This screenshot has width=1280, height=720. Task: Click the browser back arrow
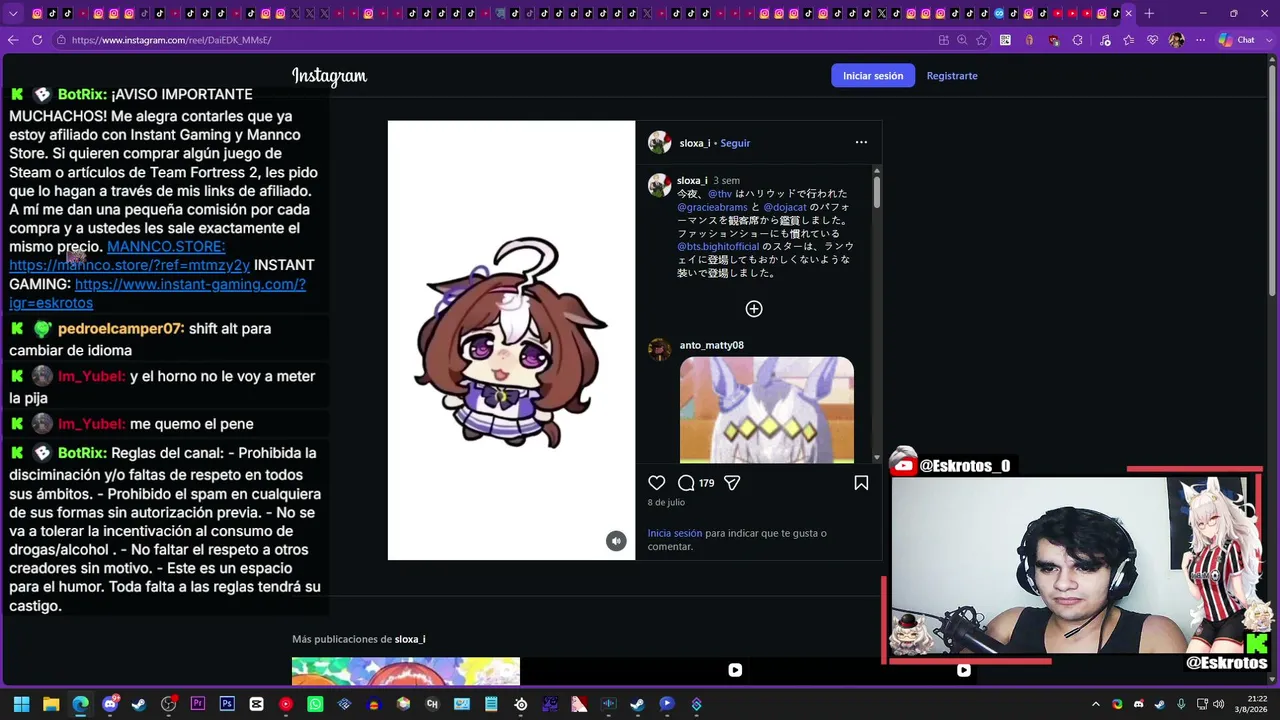[x=13, y=40]
